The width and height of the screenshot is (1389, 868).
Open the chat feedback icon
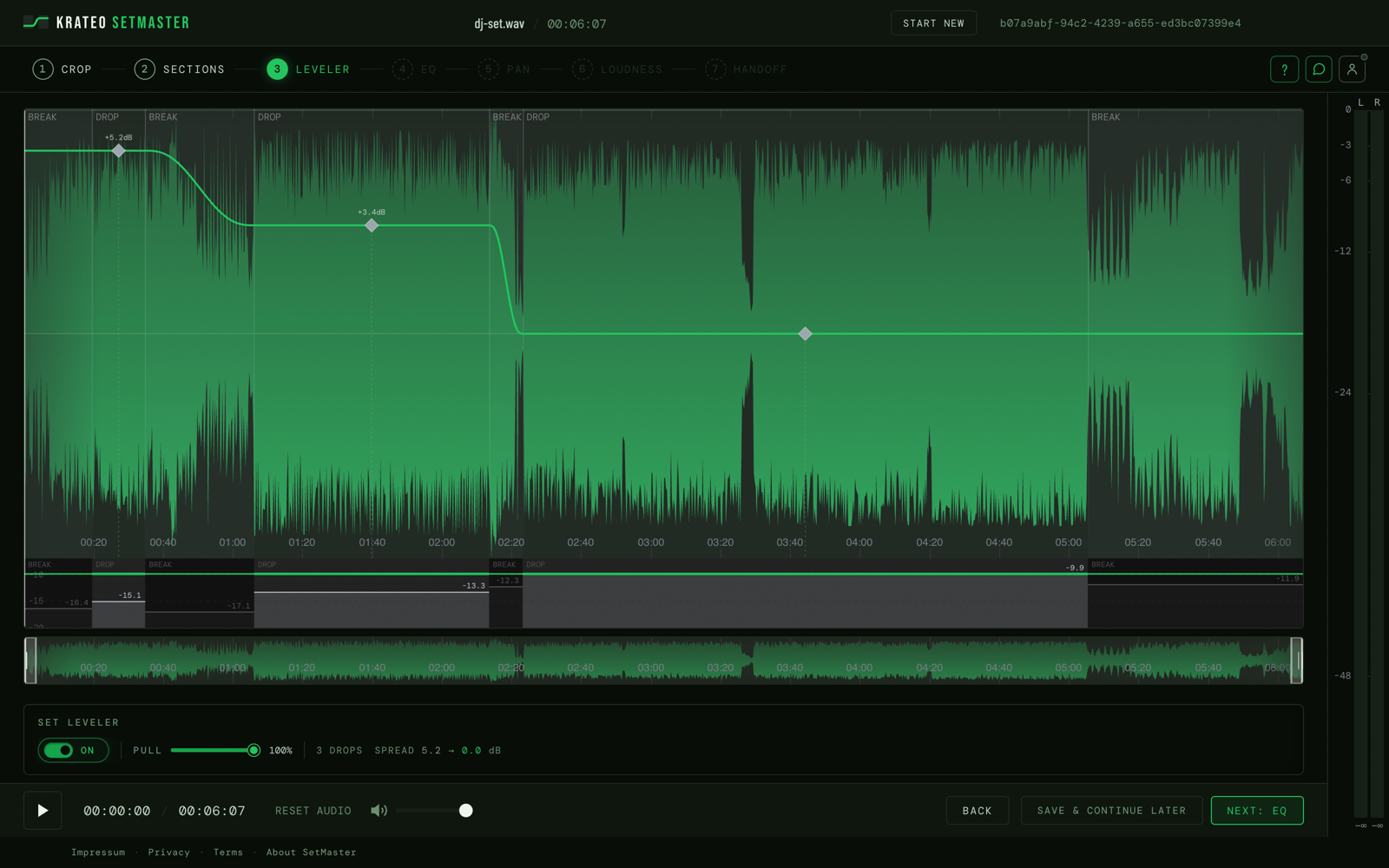click(x=1318, y=69)
